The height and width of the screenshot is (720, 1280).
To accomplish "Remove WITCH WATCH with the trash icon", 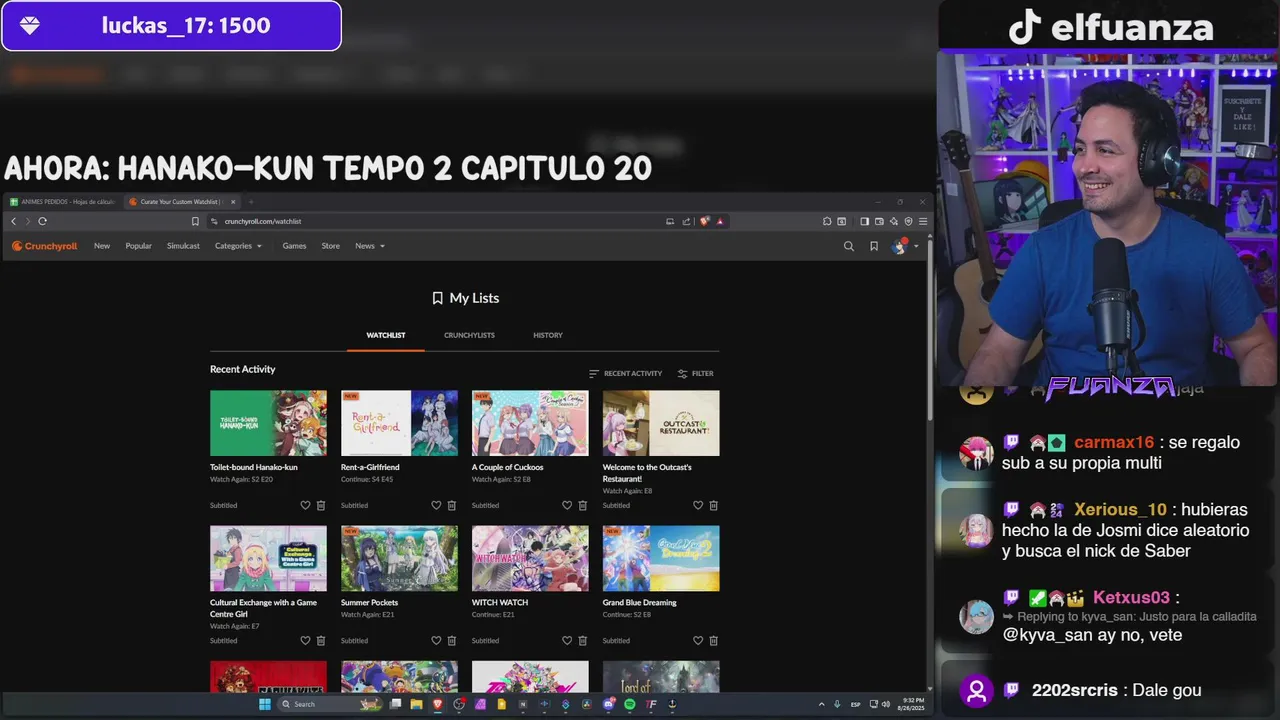I will [x=583, y=640].
